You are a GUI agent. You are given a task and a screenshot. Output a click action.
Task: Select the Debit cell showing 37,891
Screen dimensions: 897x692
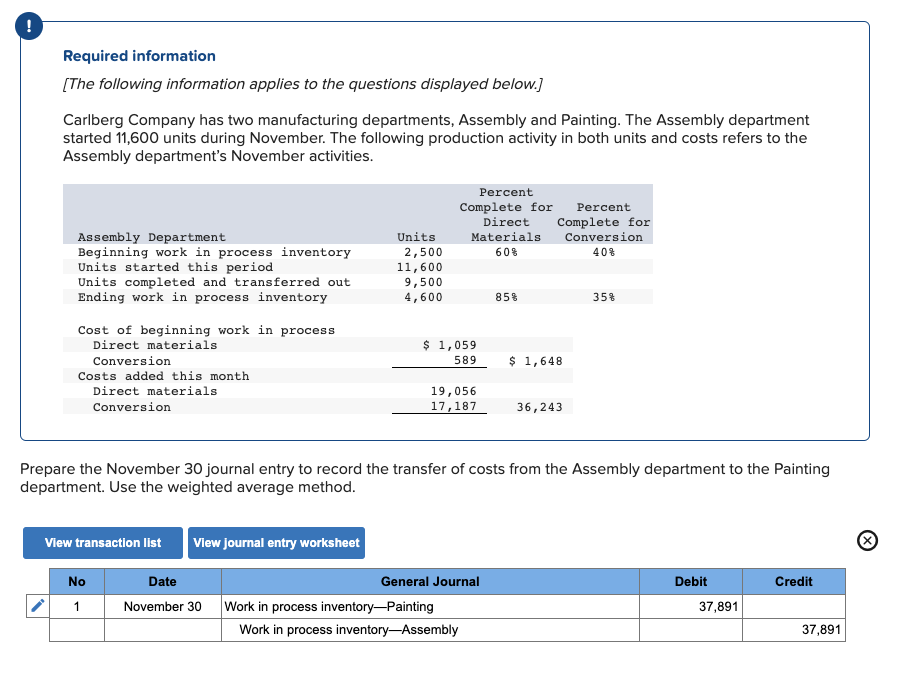pos(690,606)
